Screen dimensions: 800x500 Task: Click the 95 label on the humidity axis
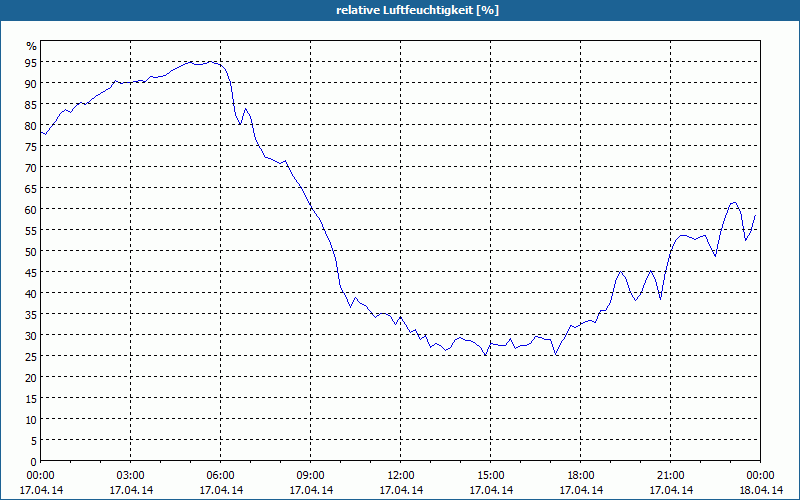(x=31, y=62)
